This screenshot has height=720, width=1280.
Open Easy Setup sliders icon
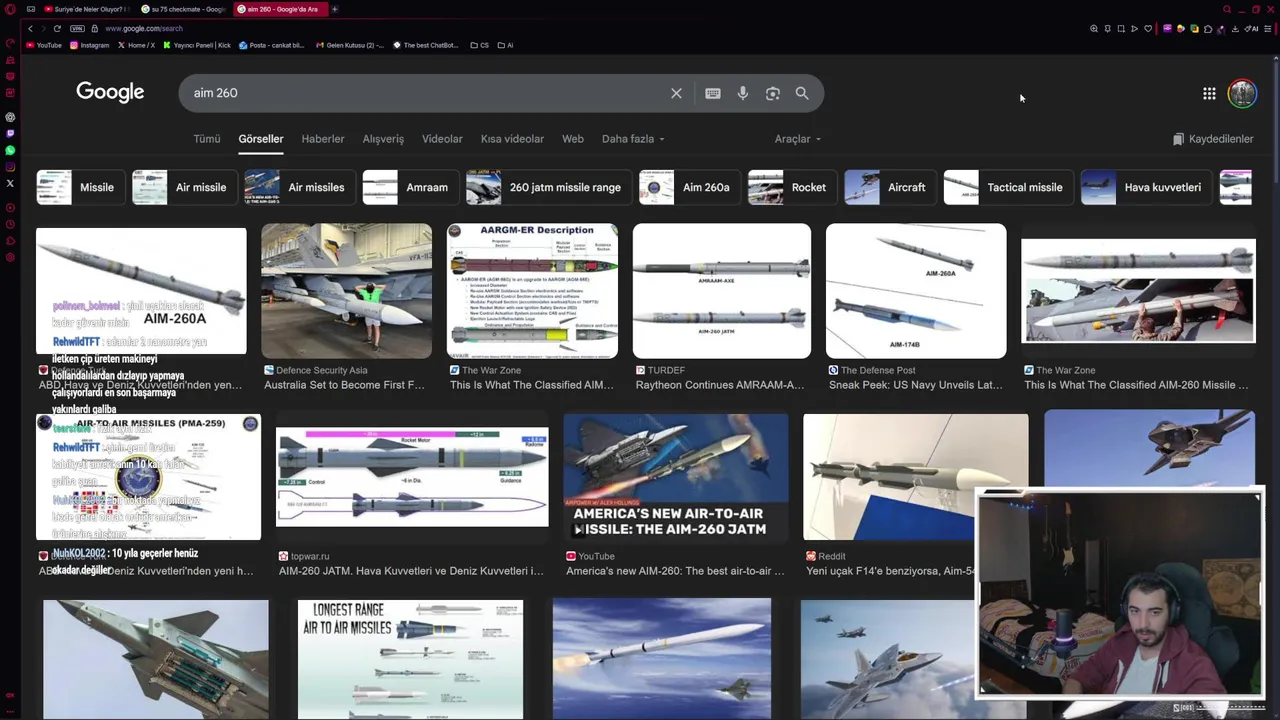click(1266, 28)
